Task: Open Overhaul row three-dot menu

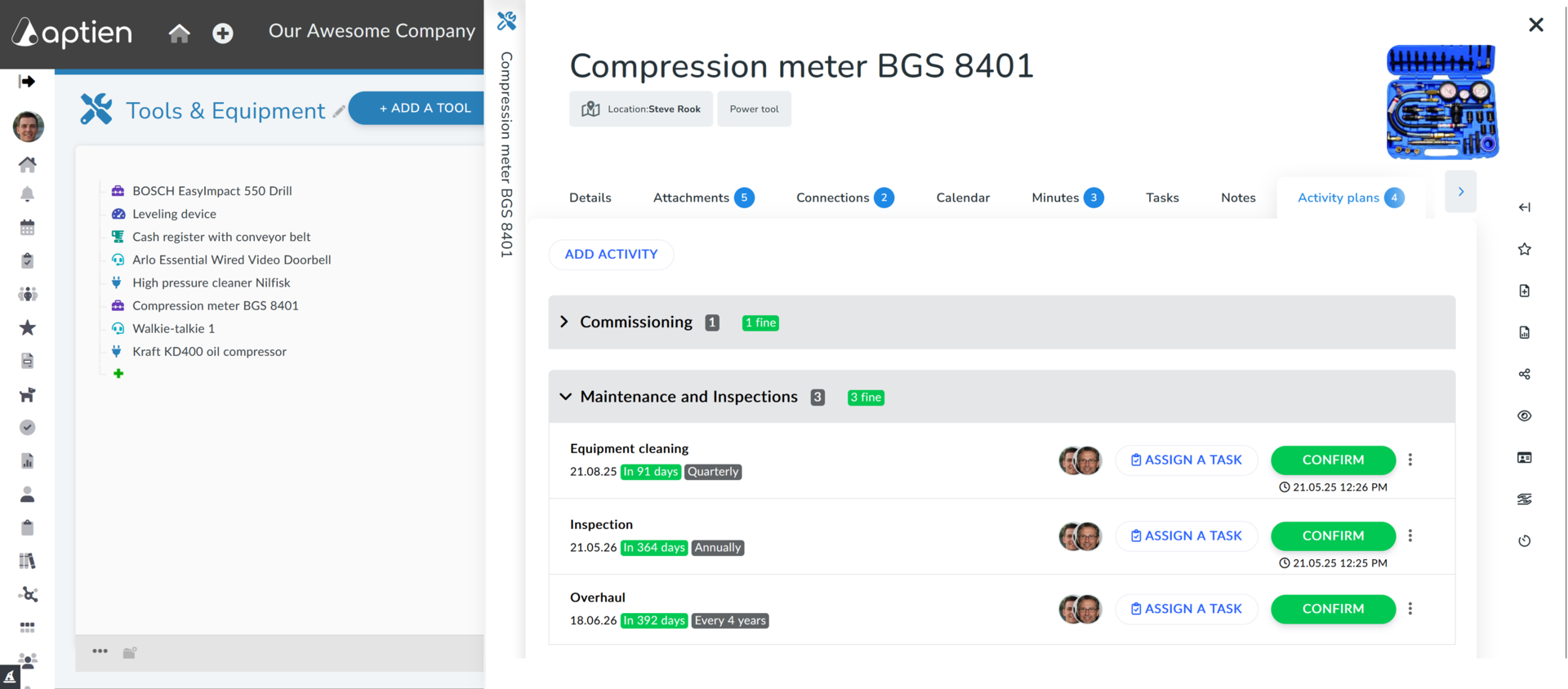Action: (x=1410, y=609)
